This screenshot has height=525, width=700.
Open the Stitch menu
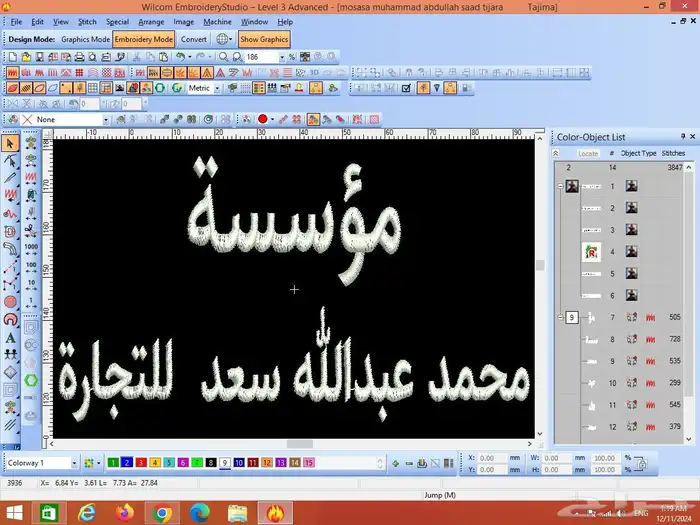point(87,21)
